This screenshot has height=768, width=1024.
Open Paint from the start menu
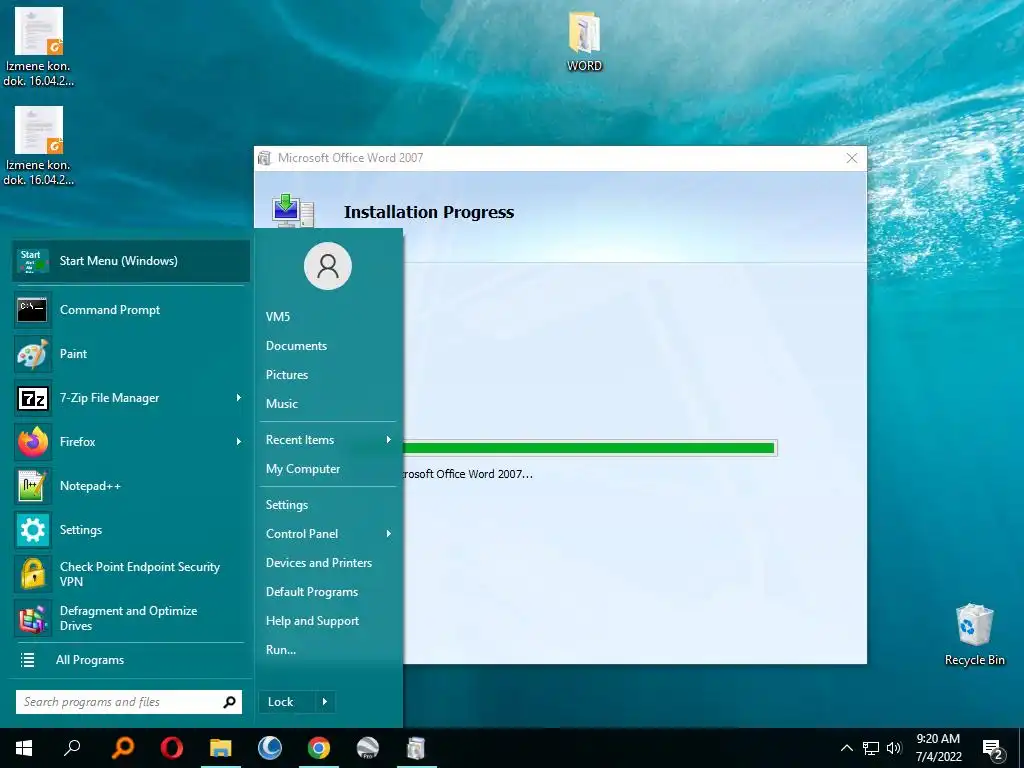[x=131, y=353]
